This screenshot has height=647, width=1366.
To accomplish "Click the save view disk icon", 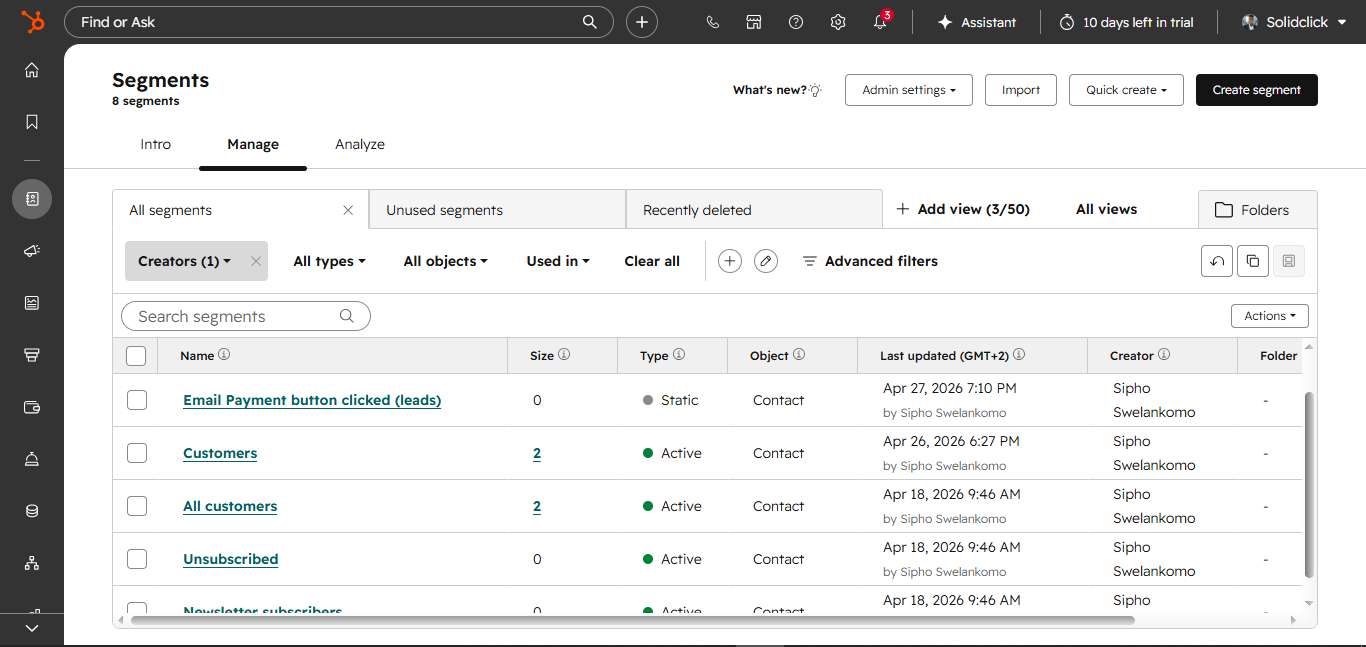I will tap(1289, 261).
